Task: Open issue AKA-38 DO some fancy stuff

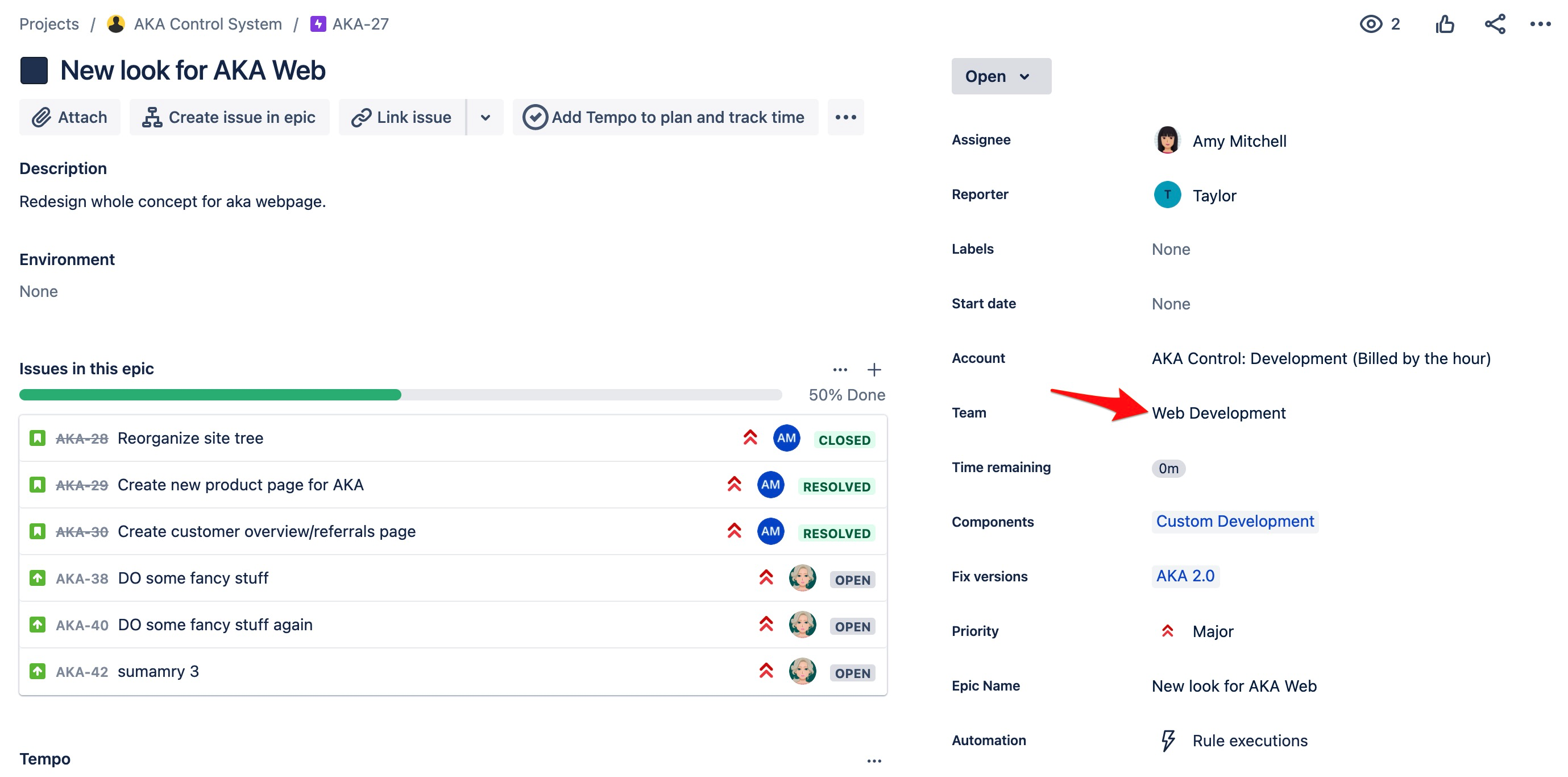Action: [192, 578]
